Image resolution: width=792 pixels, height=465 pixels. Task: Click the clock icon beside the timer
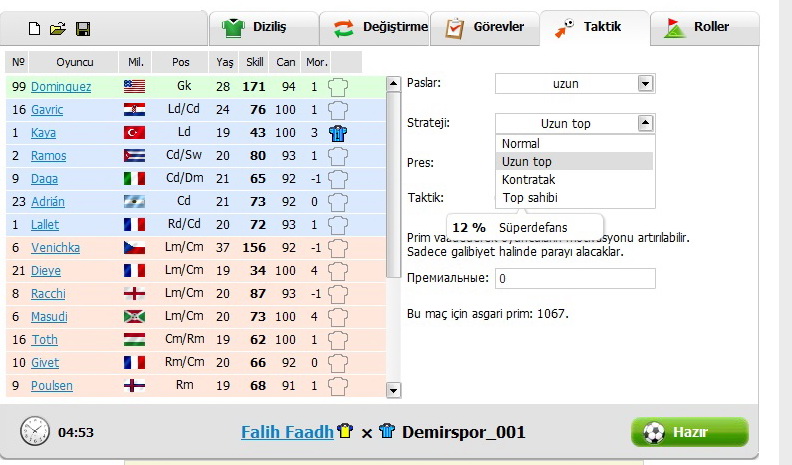[35, 432]
